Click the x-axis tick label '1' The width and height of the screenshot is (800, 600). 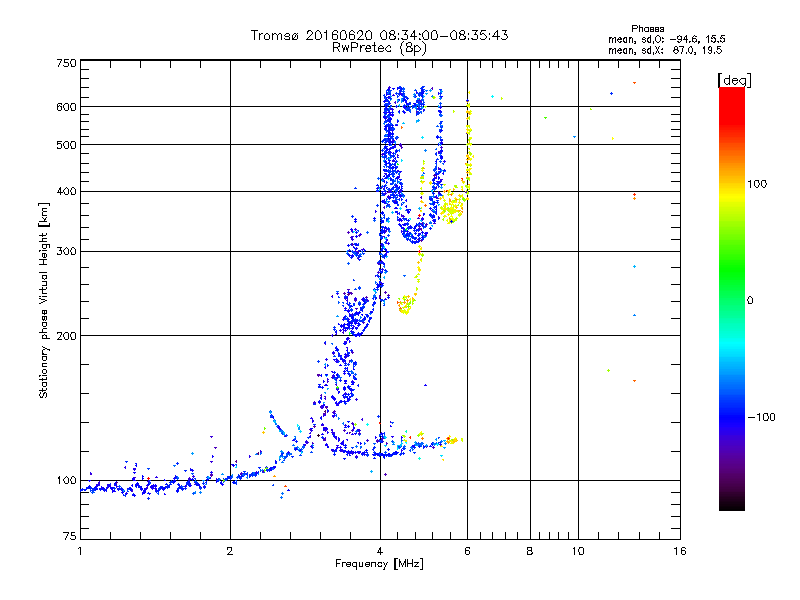pyautogui.click(x=80, y=551)
